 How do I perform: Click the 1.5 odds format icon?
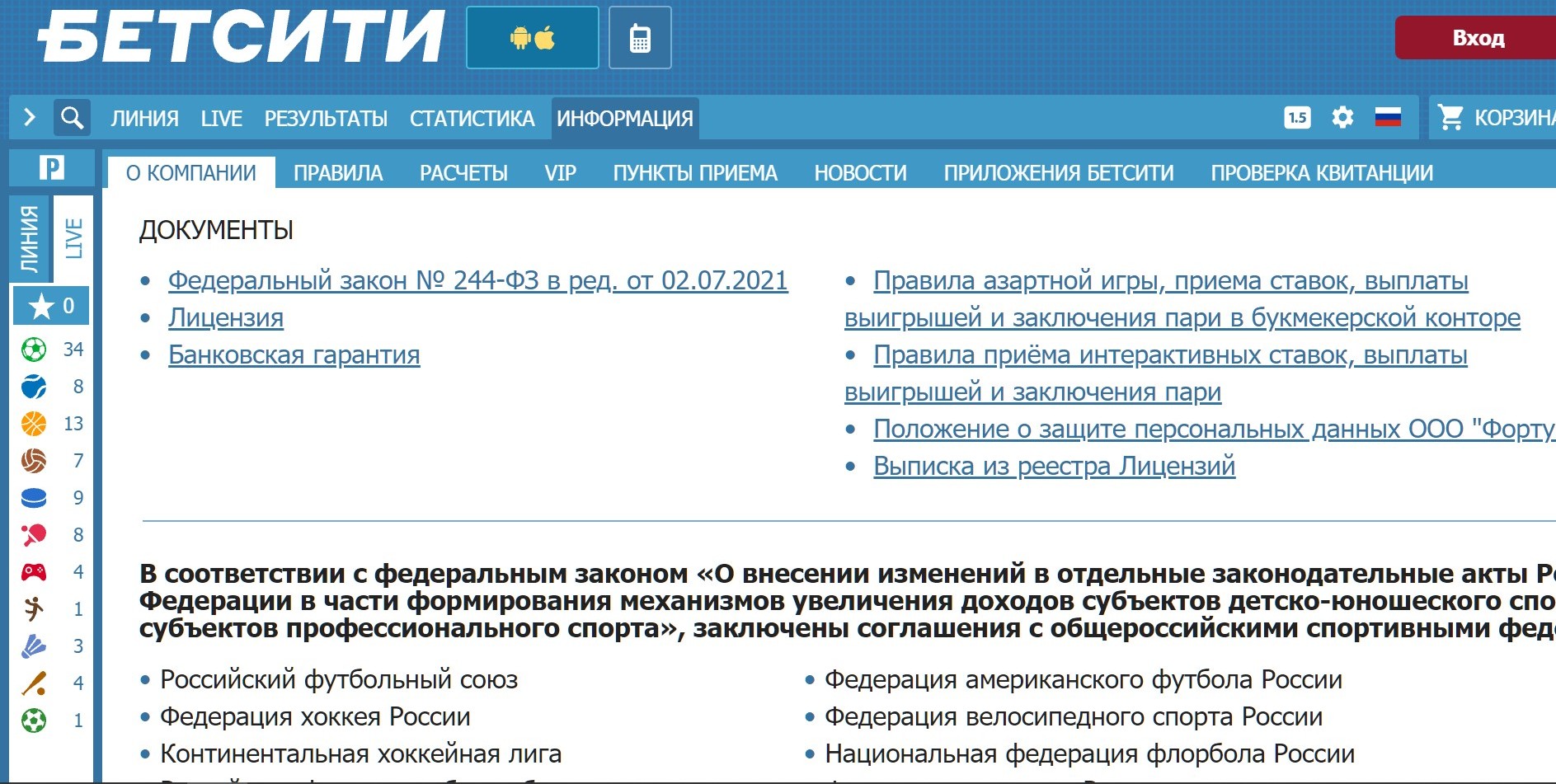coord(1297,118)
